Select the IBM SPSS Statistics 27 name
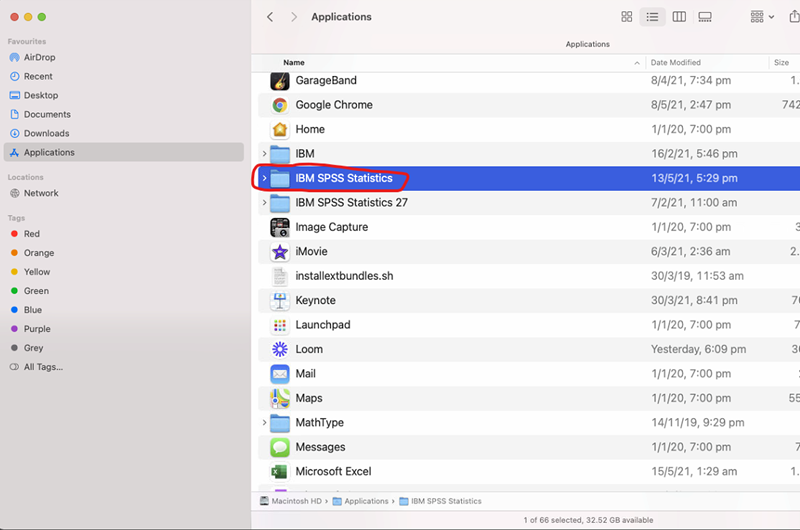The image size is (800, 530). pyautogui.click(x=352, y=203)
